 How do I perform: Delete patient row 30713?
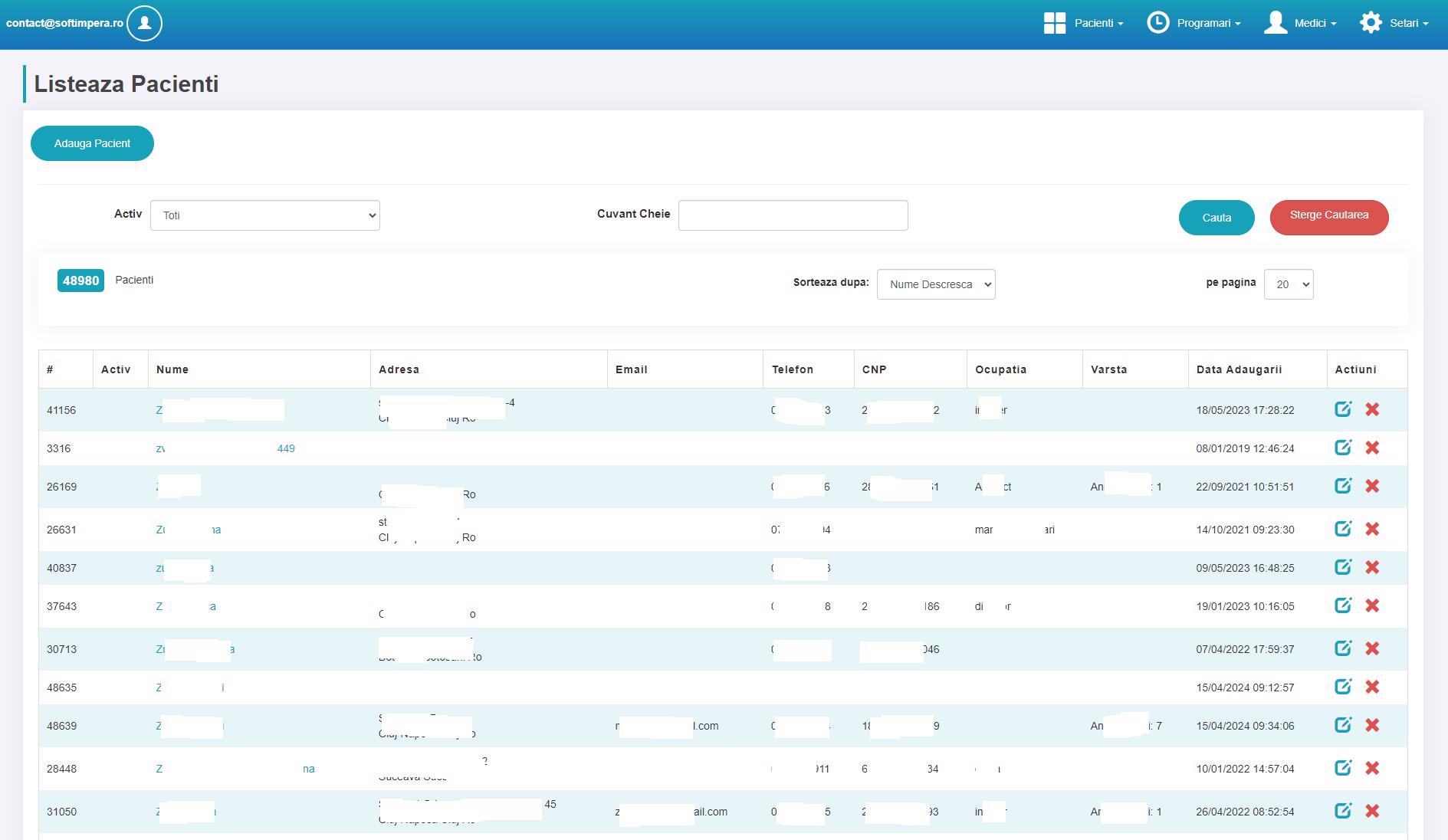point(1372,648)
